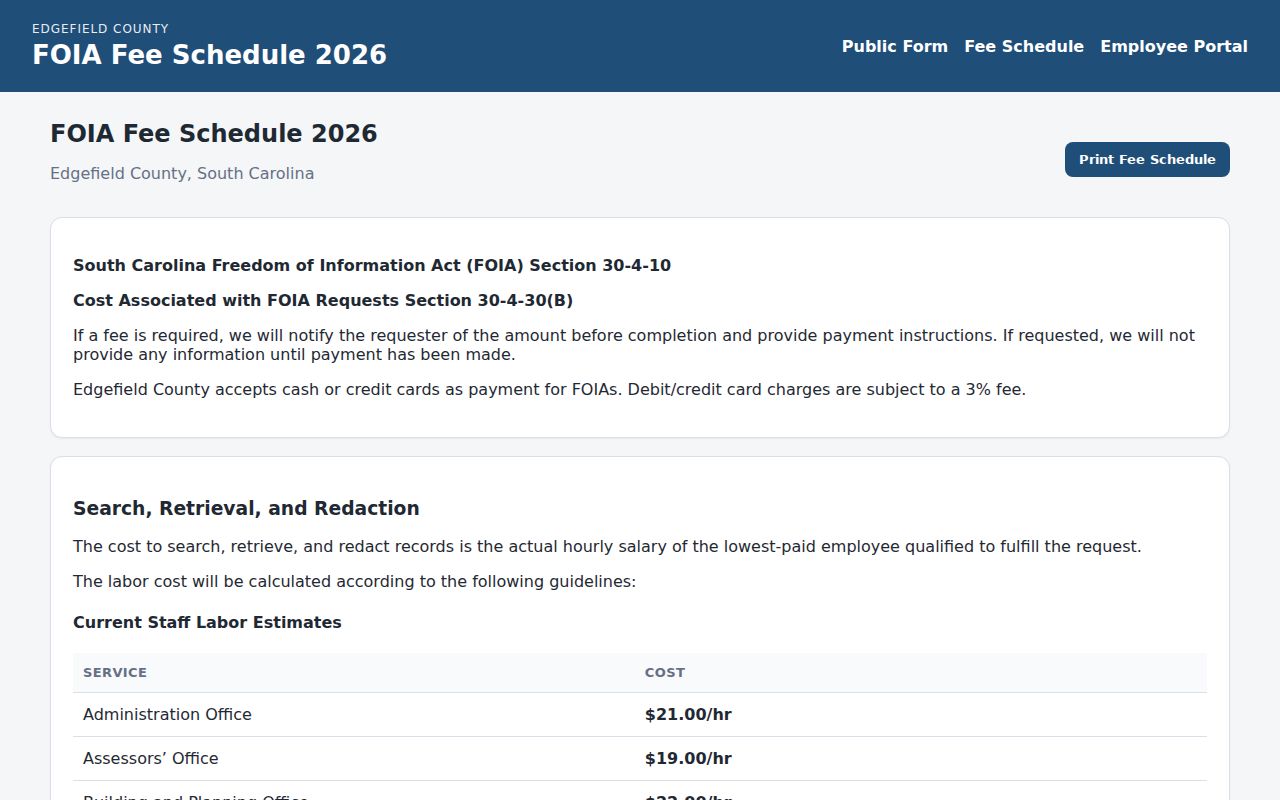1280x800 pixels.
Task: Click the Cost Associated with FOIA Requests heading
Action: pos(323,300)
